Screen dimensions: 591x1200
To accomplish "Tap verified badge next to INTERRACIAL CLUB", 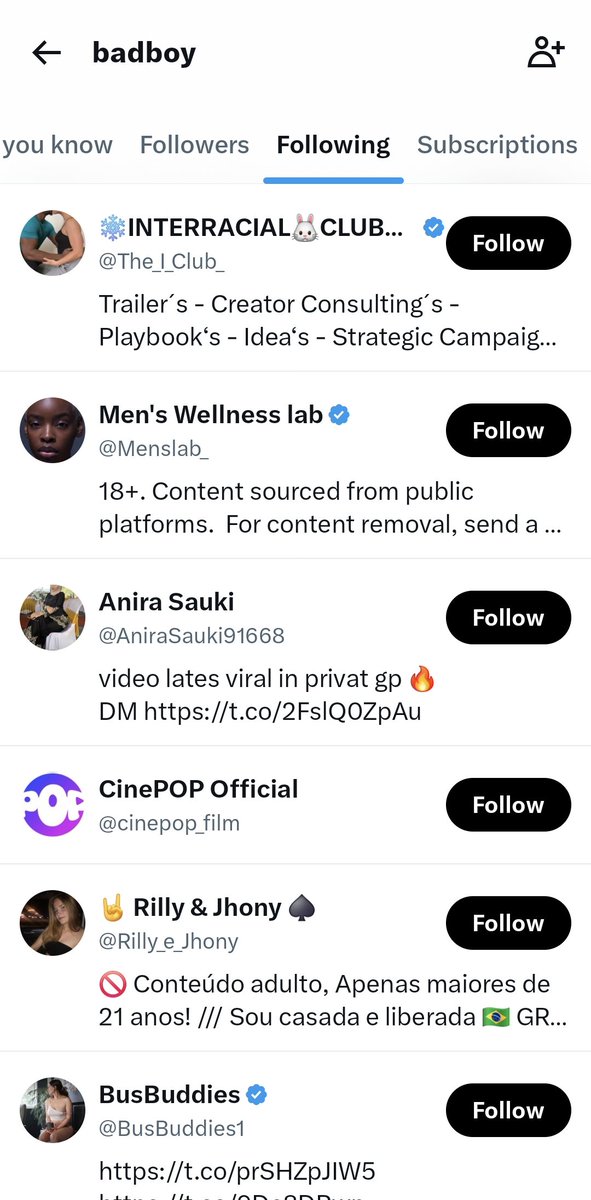I will (x=433, y=228).
